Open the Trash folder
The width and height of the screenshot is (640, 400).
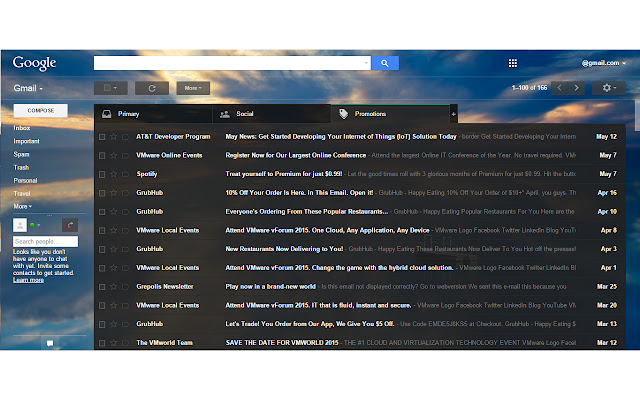click(x=21, y=167)
